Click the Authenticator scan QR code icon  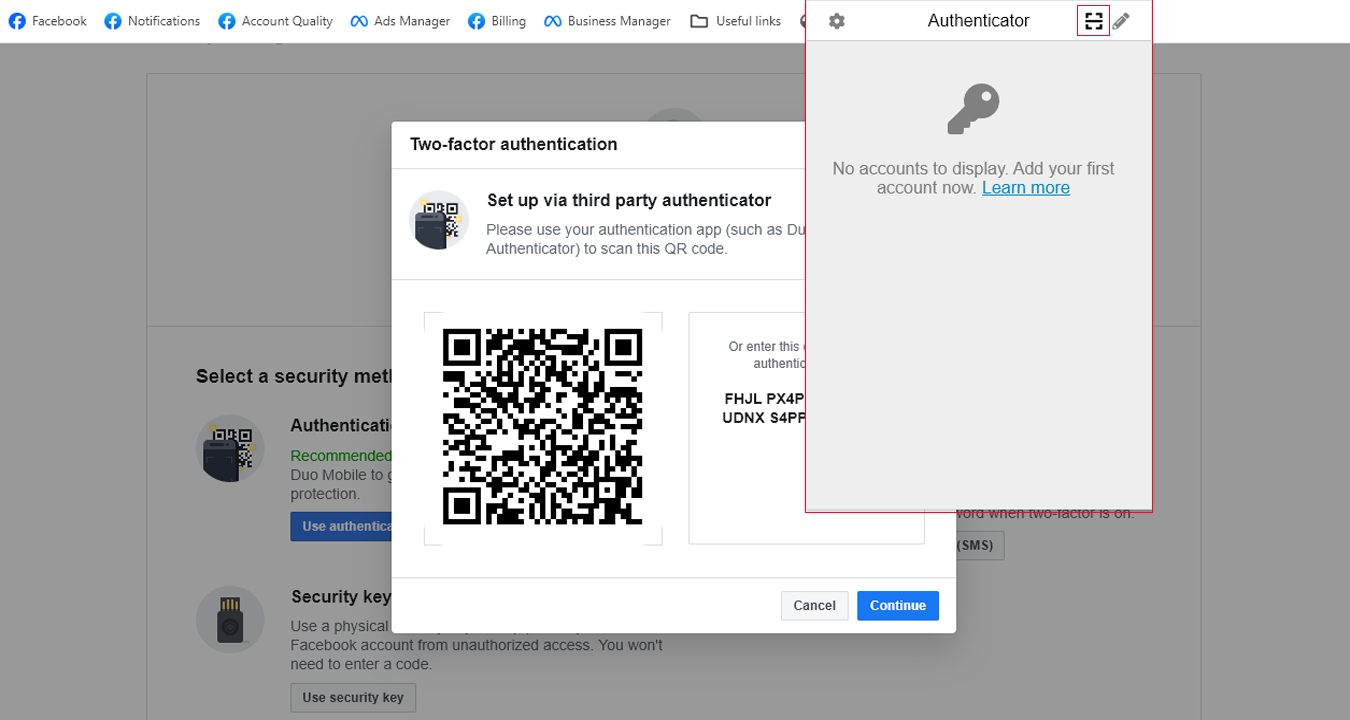tap(1093, 21)
